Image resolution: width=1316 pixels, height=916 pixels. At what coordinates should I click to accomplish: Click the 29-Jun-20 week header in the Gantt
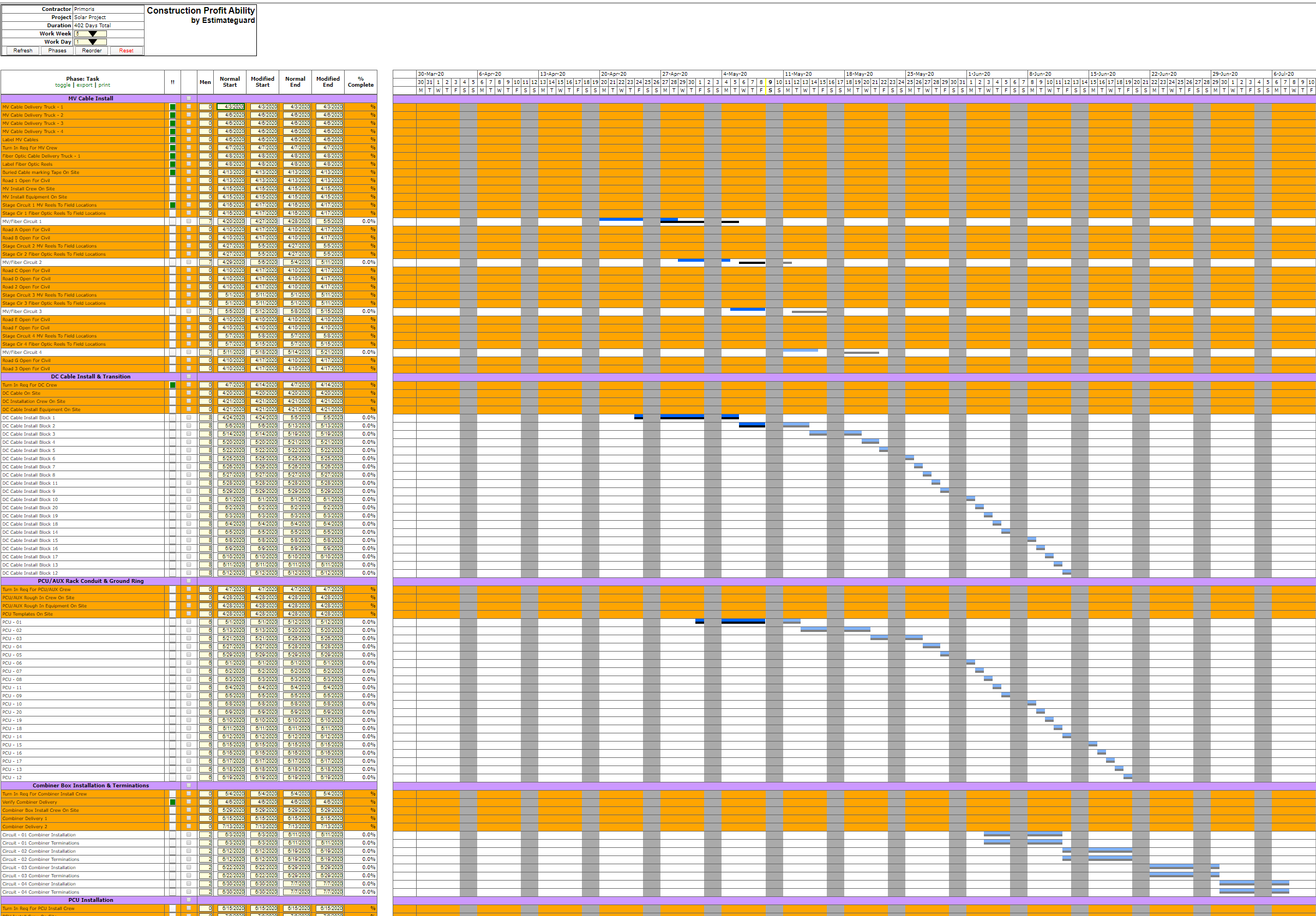(1241, 74)
